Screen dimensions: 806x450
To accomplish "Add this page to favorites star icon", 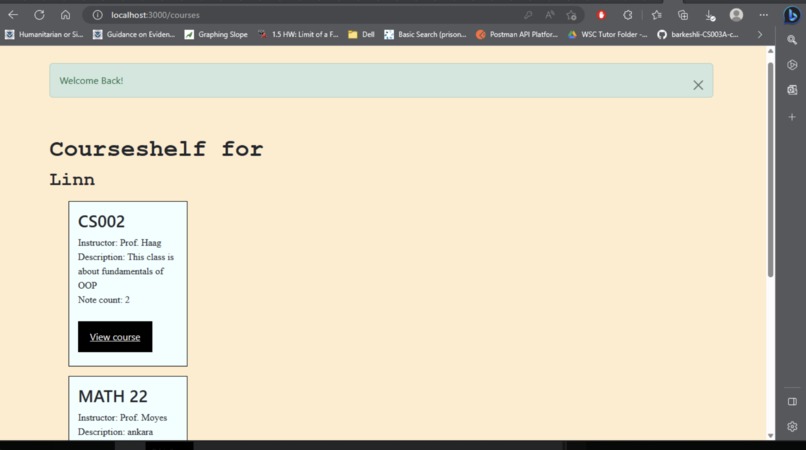I will point(571,15).
